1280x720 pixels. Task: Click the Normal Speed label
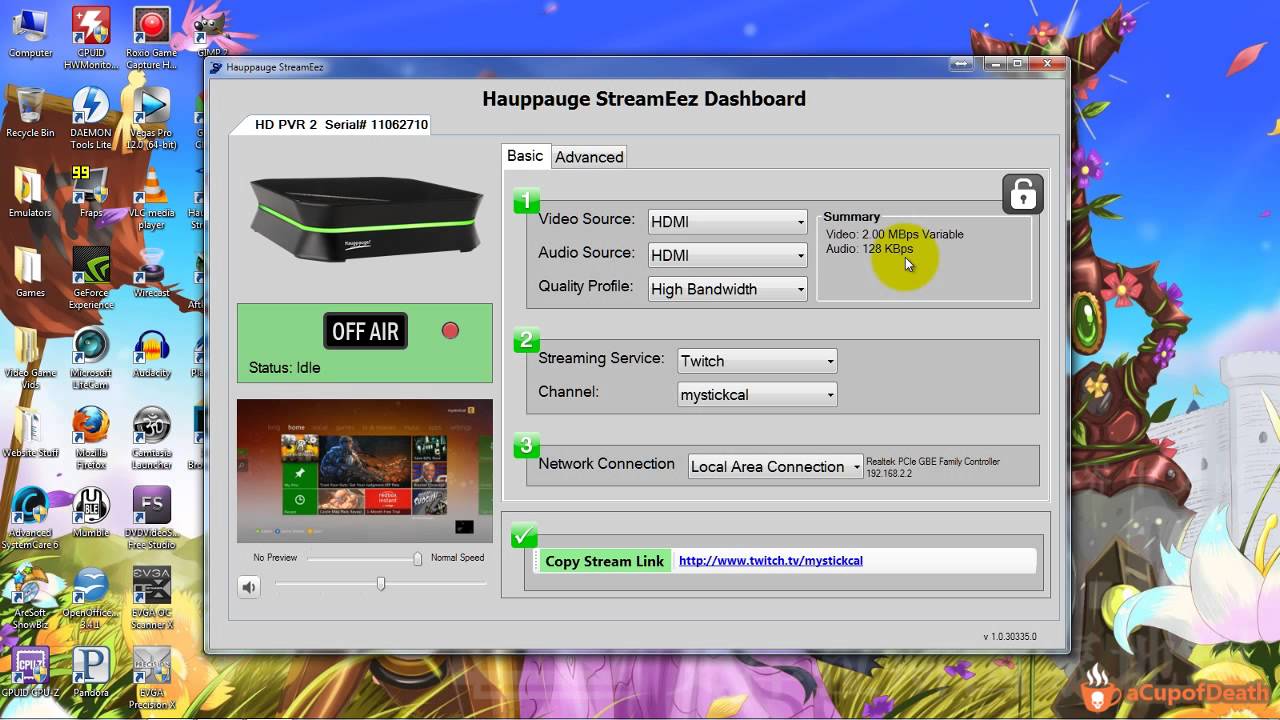[x=457, y=558]
